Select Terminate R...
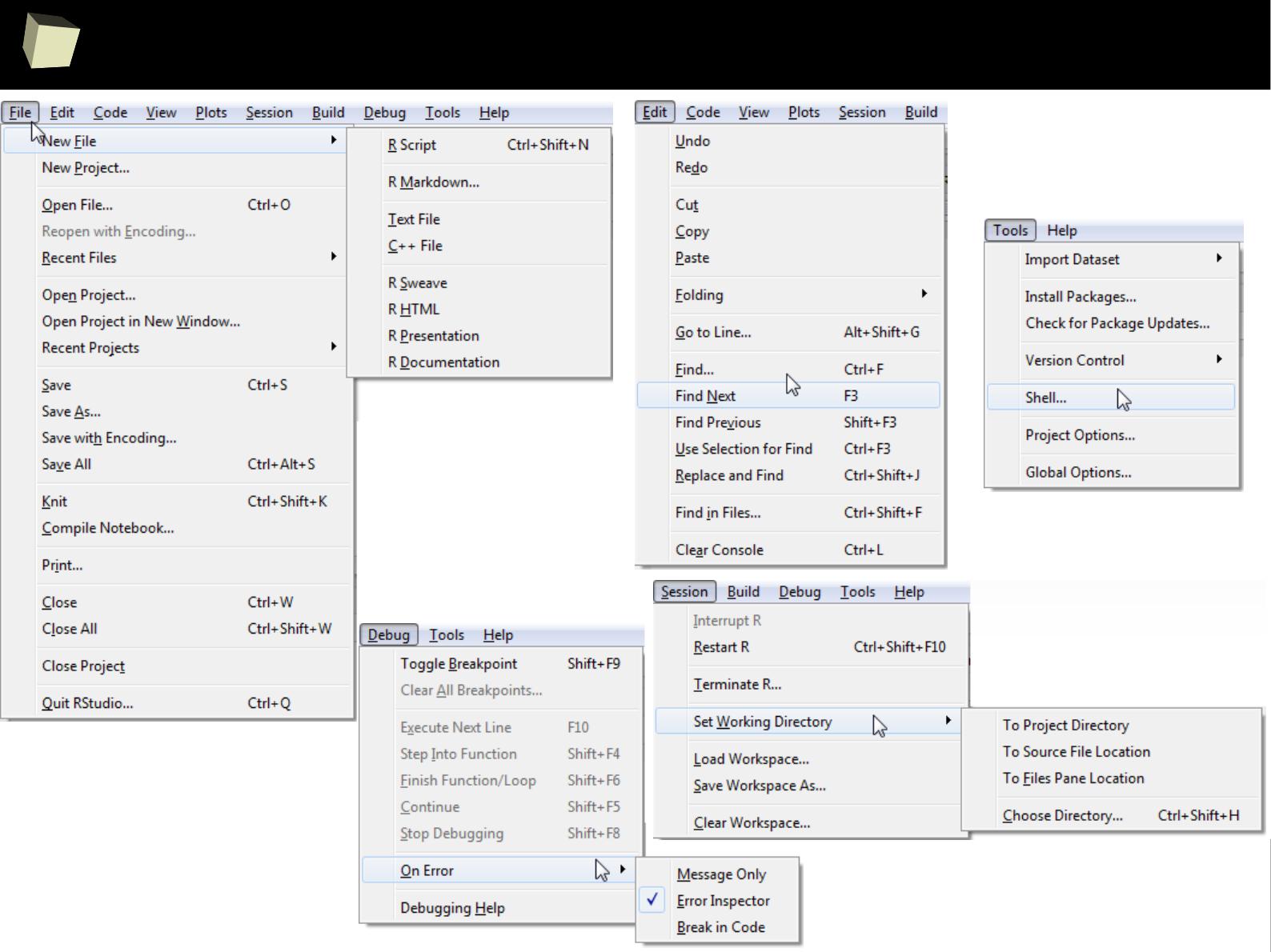This screenshot has width=1271, height=952. [x=737, y=685]
